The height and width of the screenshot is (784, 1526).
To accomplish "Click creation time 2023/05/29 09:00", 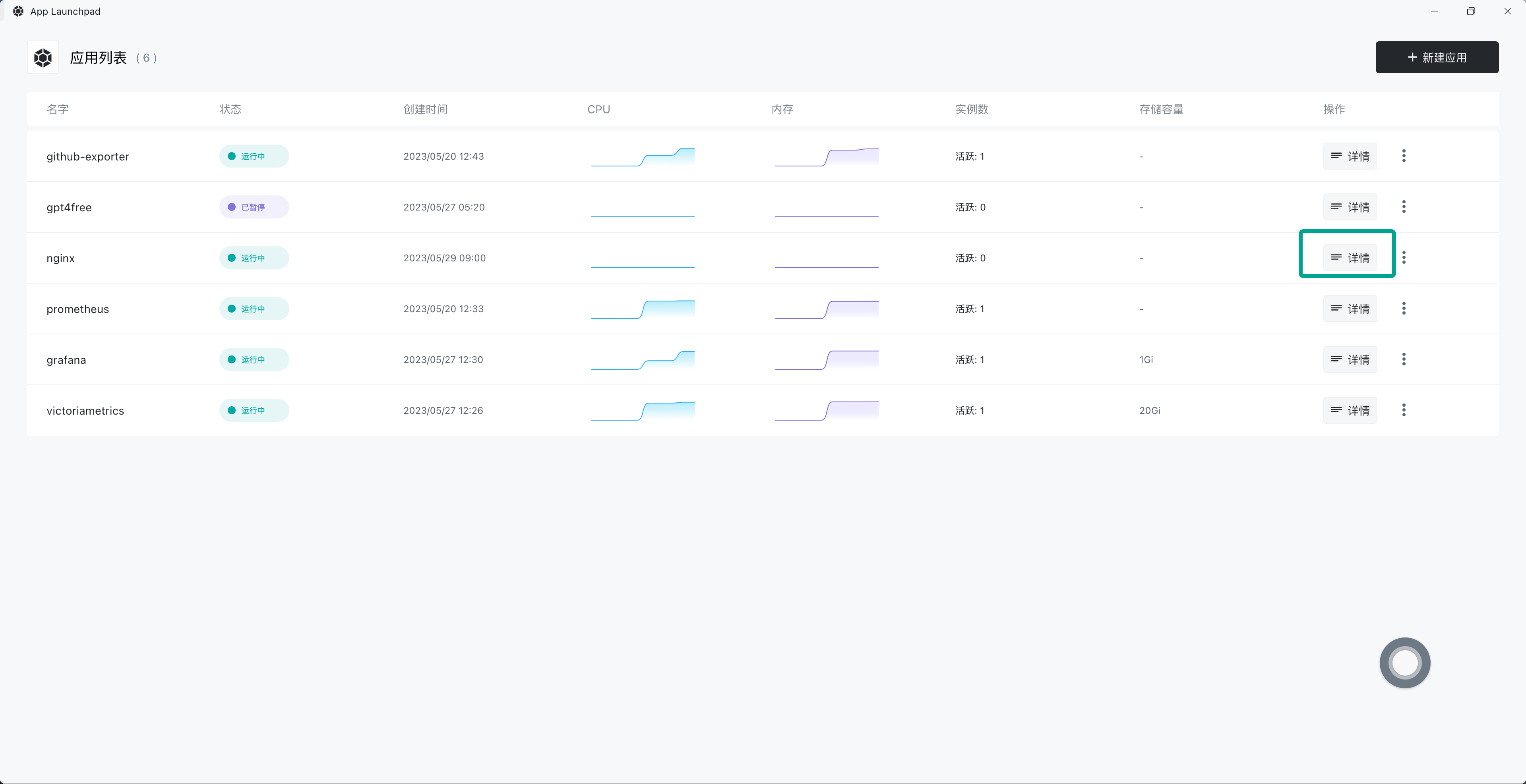I will (444, 258).
